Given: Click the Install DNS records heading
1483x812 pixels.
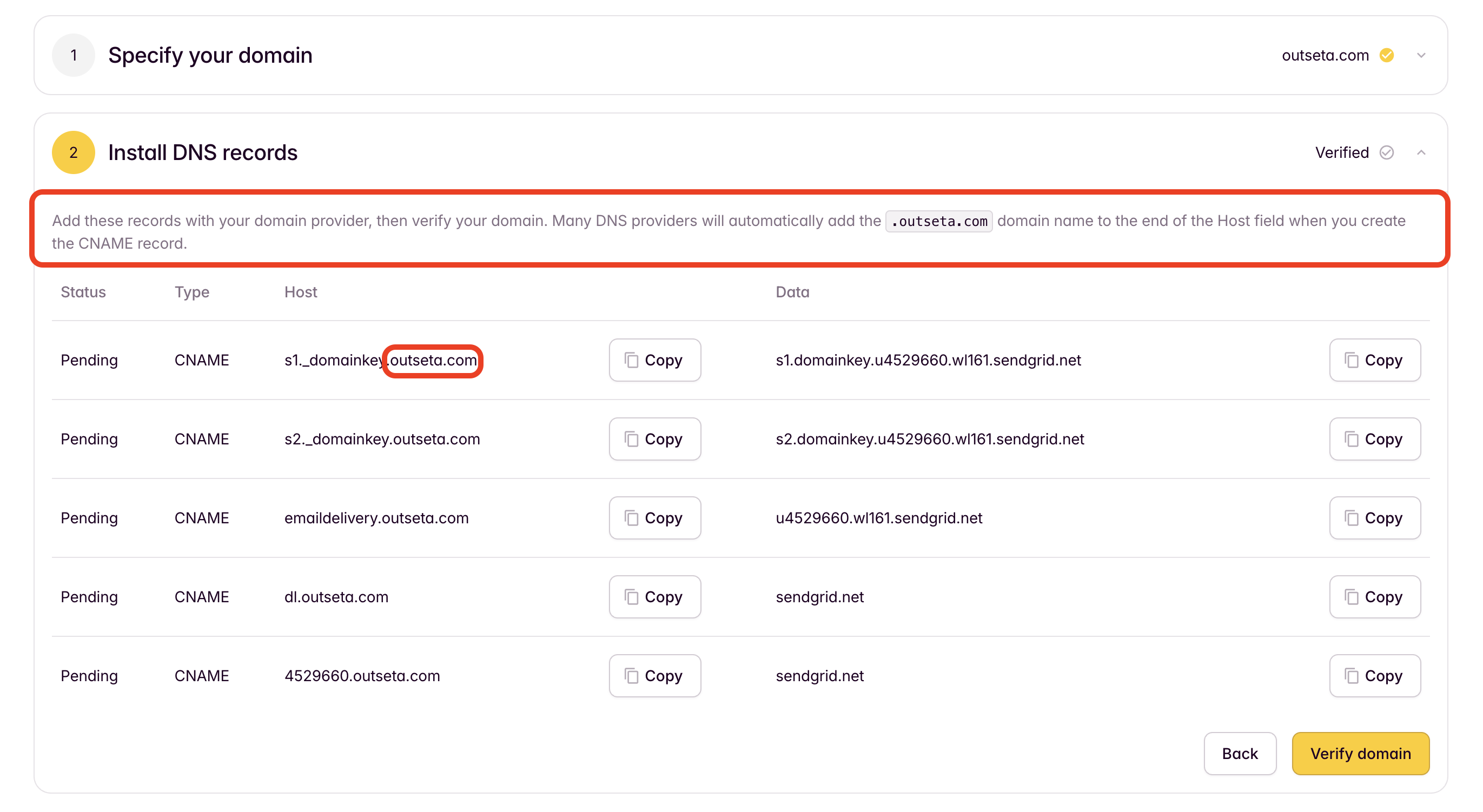Looking at the screenshot, I should tap(203, 152).
